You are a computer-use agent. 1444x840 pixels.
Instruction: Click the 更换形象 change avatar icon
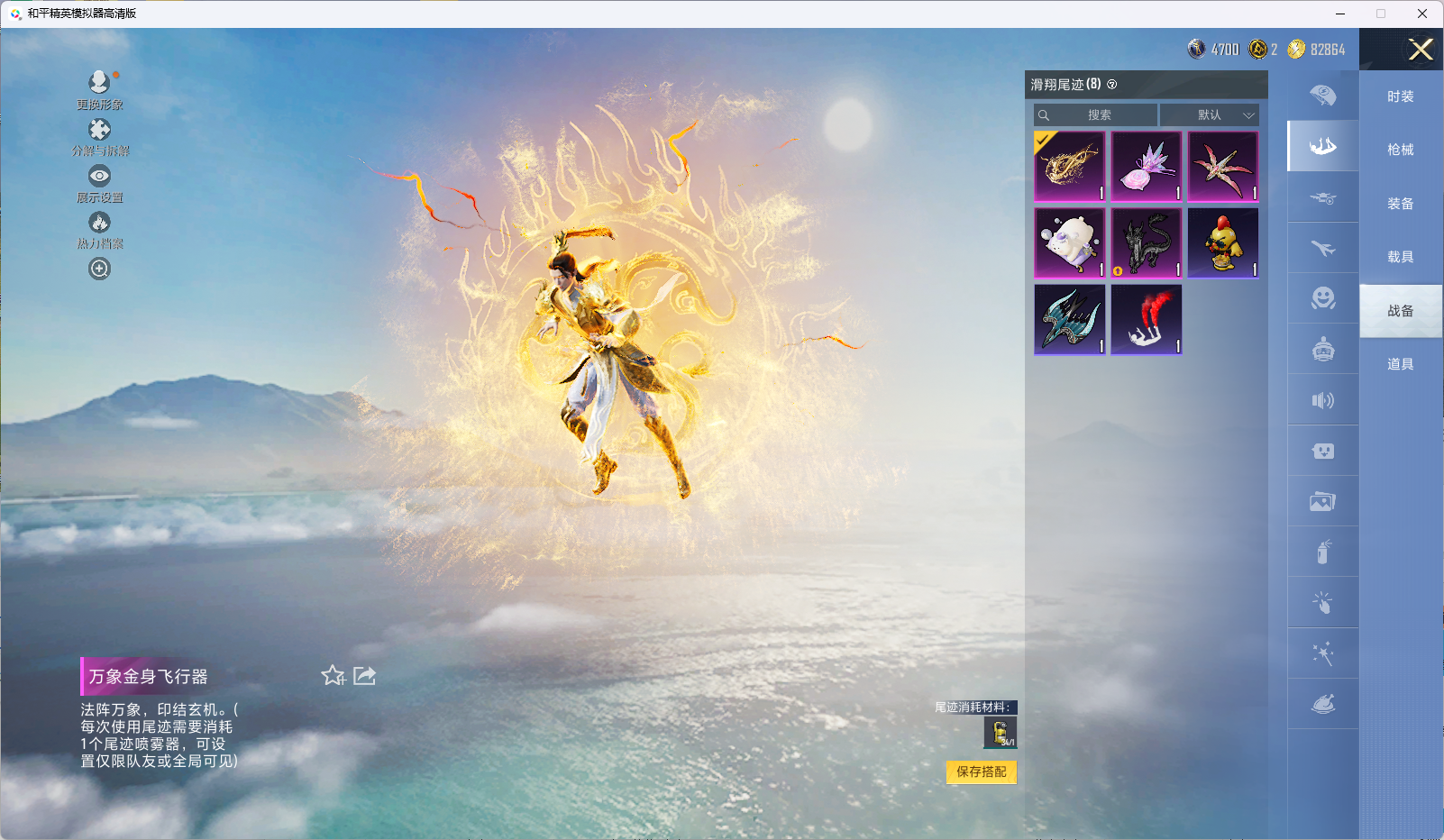coord(99,83)
